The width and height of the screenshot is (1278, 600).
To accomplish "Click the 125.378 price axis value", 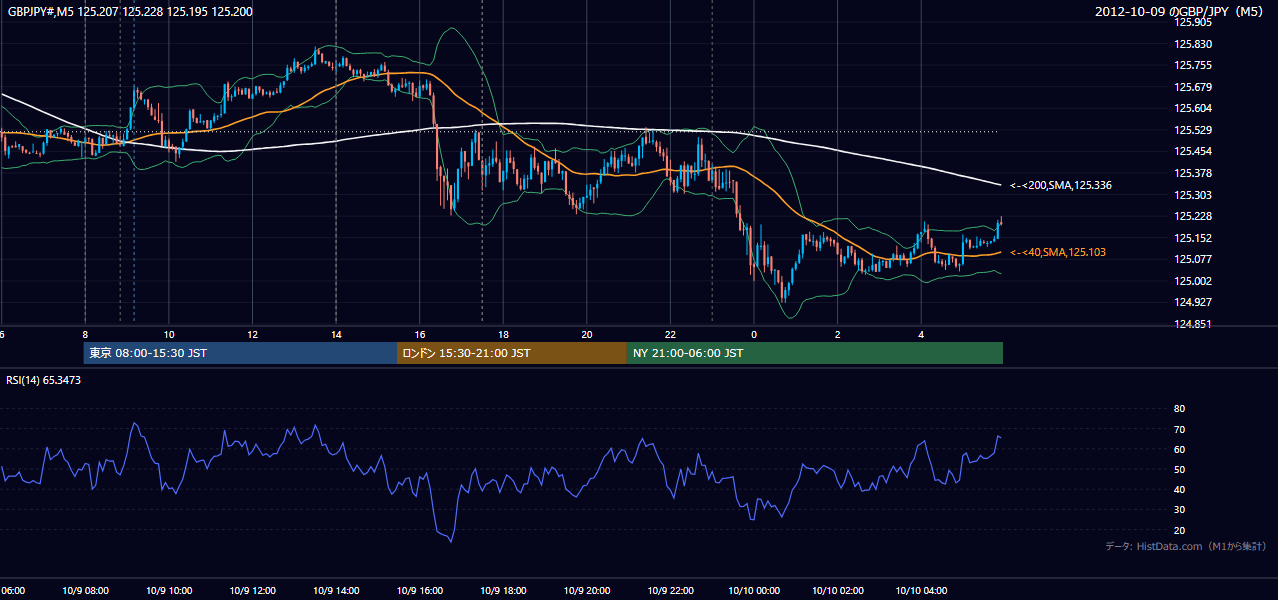I will coord(1192,173).
